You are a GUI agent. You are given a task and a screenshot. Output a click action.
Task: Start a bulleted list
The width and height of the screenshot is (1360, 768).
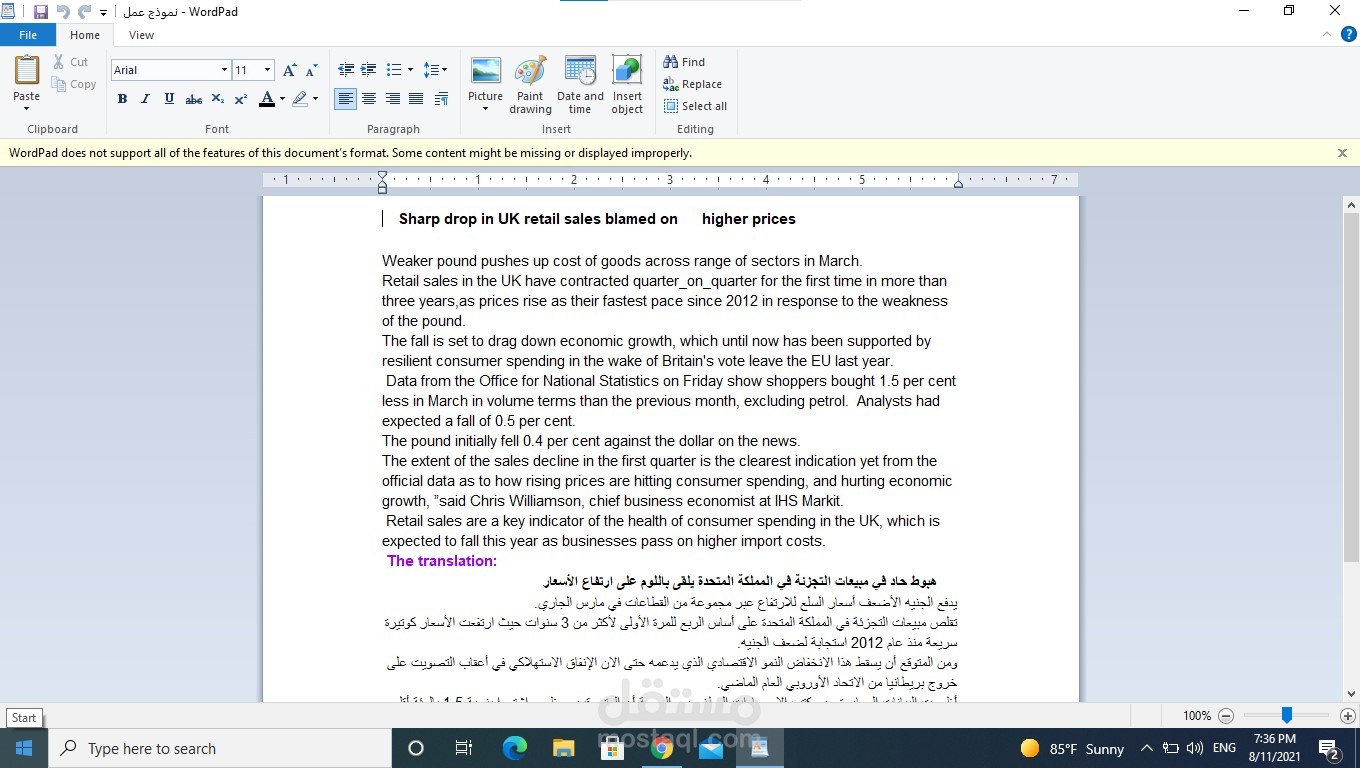pos(393,70)
